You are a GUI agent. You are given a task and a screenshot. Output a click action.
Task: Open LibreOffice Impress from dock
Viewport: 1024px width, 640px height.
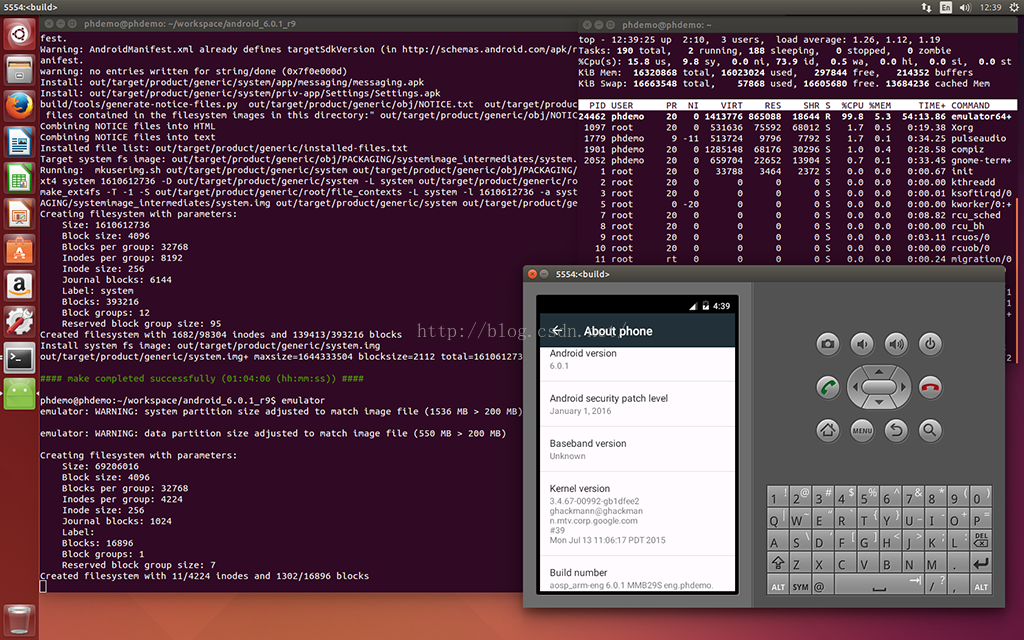(x=20, y=214)
